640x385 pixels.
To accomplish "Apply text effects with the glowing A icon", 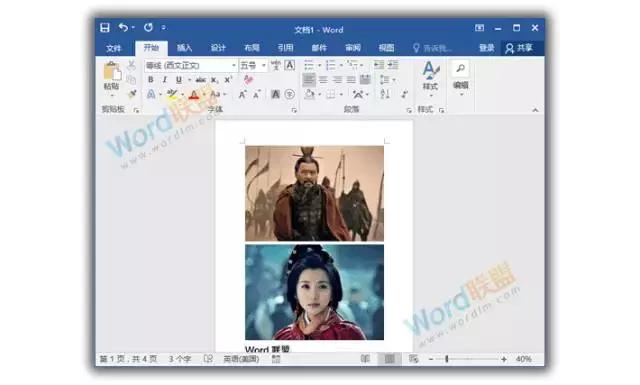I will coord(151,94).
